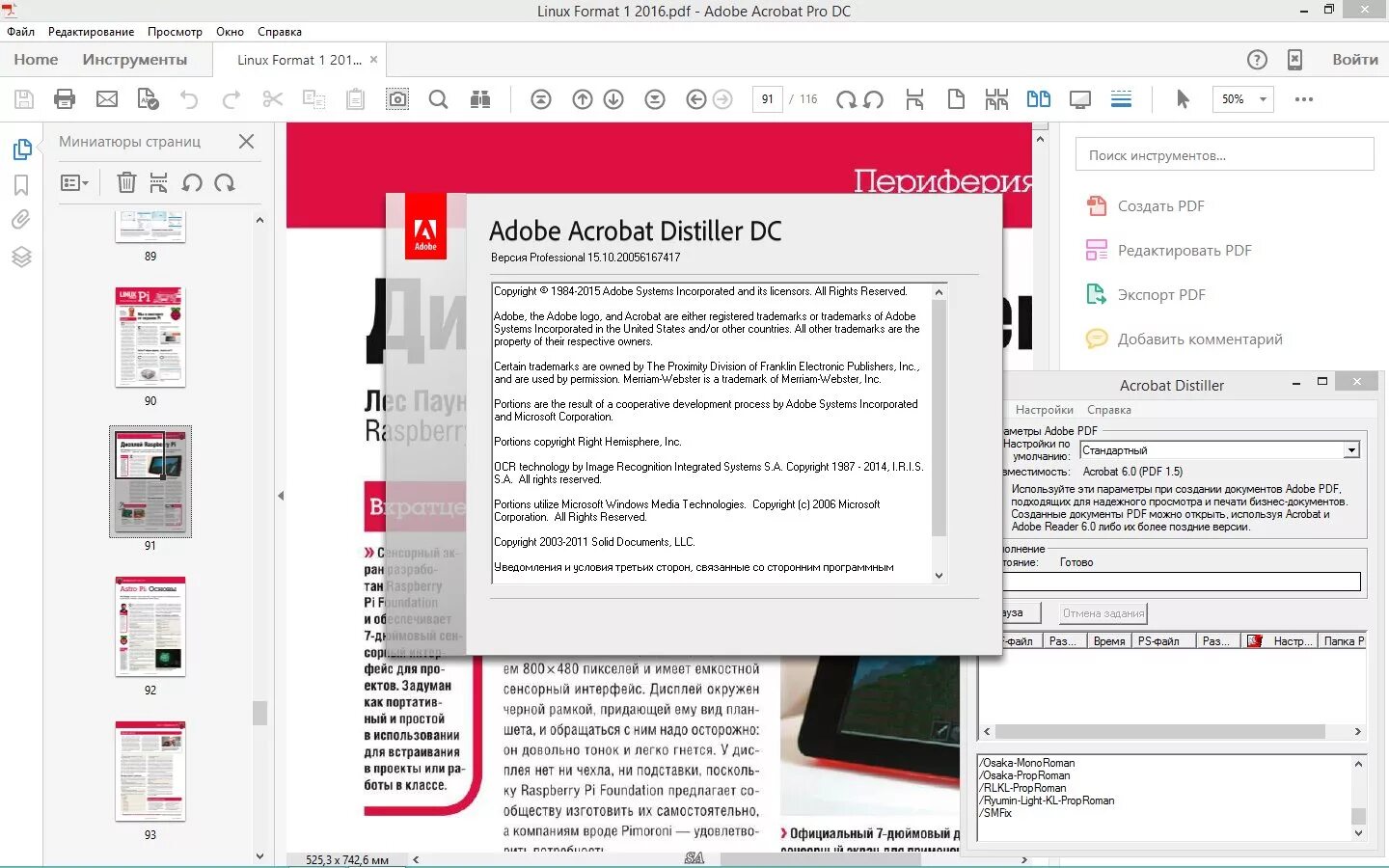This screenshot has height=868, width=1389.
Task: Click the Время column header in Distiller
Action: coord(1108,640)
